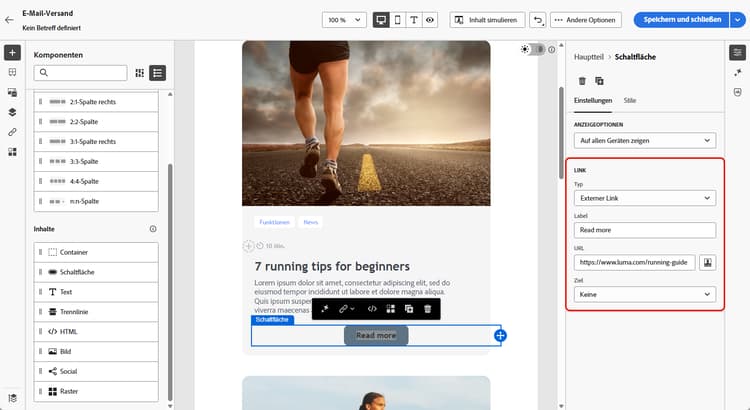Click the source code icon in floating toolbar

point(372,309)
